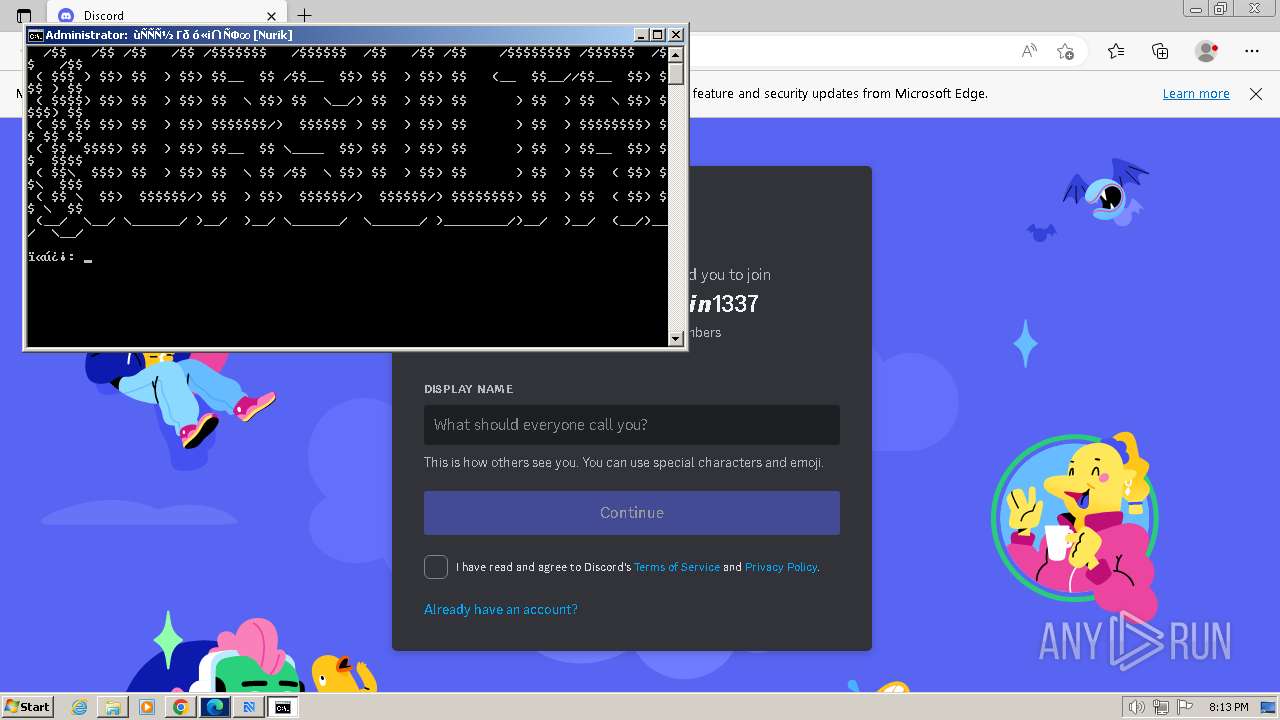Open Windows Media Player from taskbar
Screen dimensions: 1280x720
[147, 707]
